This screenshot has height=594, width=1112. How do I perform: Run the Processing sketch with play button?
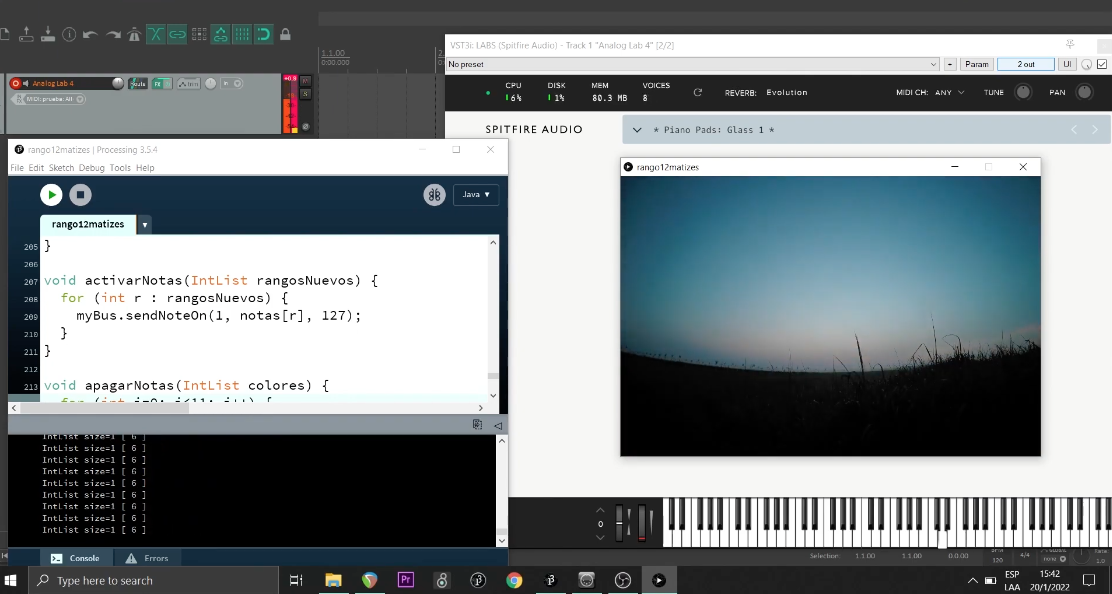(51, 195)
